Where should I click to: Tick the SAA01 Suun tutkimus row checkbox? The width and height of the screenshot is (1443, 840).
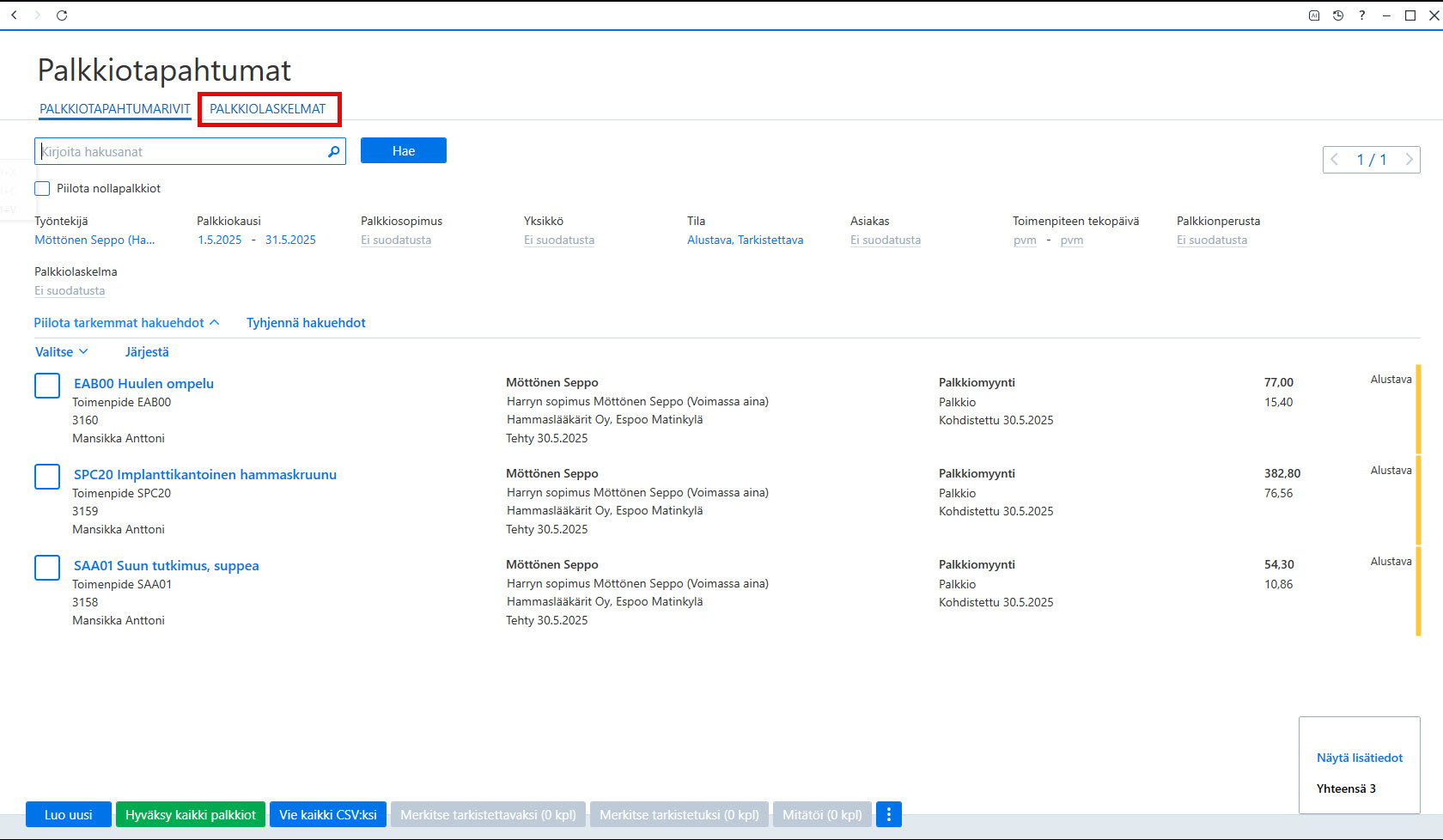point(47,568)
